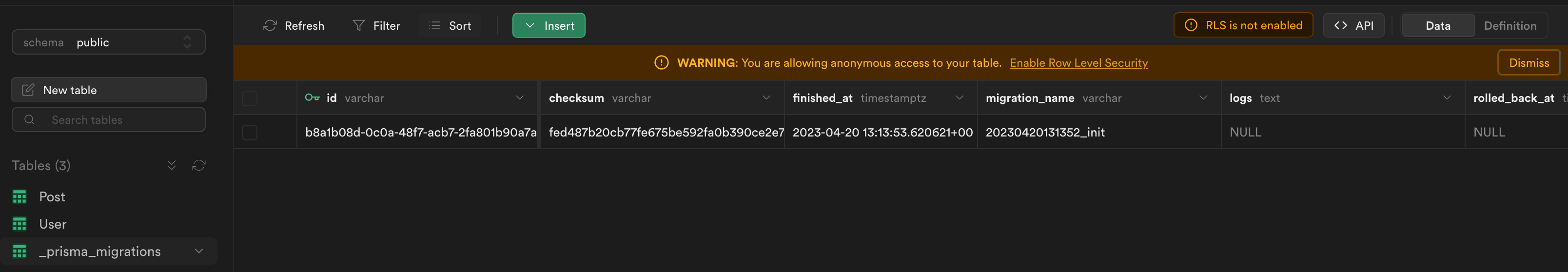Screen dimensions: 1568x272
Task: Open the schema public selector
Action: click(x=108, y=42)
